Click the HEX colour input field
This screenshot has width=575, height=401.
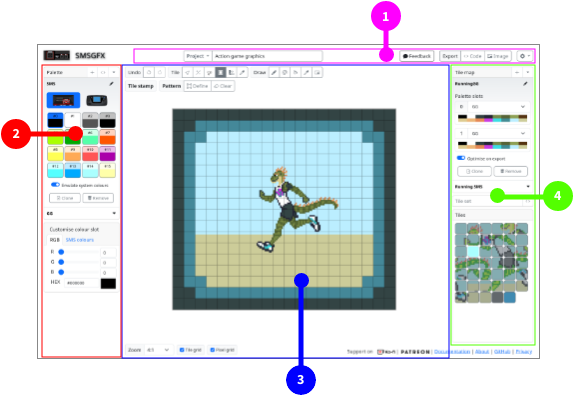82,283
